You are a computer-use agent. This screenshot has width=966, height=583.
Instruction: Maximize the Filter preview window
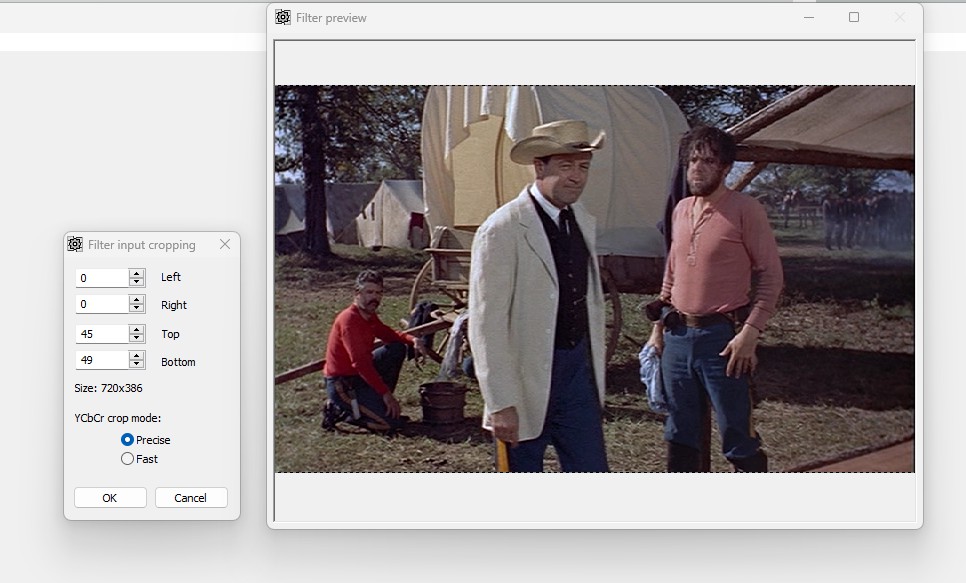pyautogui.click(x=854, y=17)
